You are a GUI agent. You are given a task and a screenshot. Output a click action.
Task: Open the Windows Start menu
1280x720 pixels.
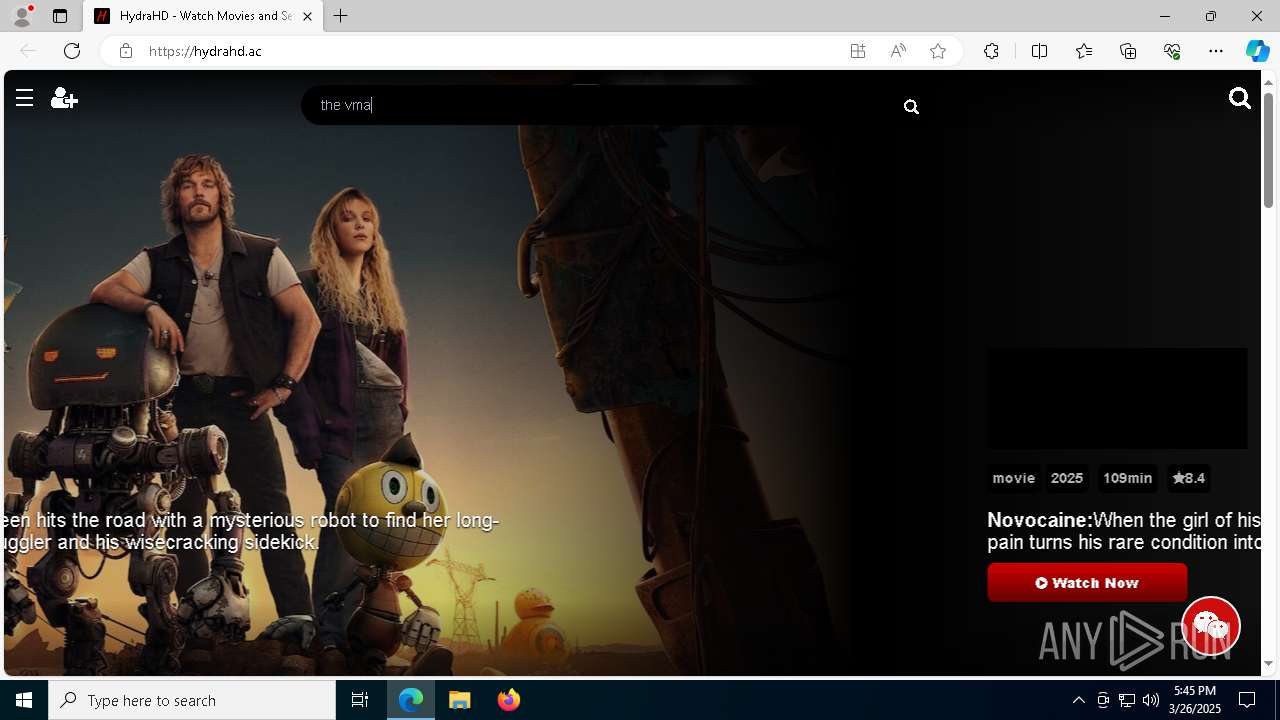click(24, 700)
